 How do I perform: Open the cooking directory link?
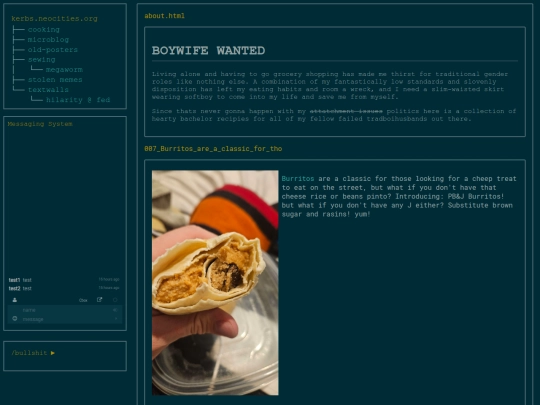tap(44, 30)
